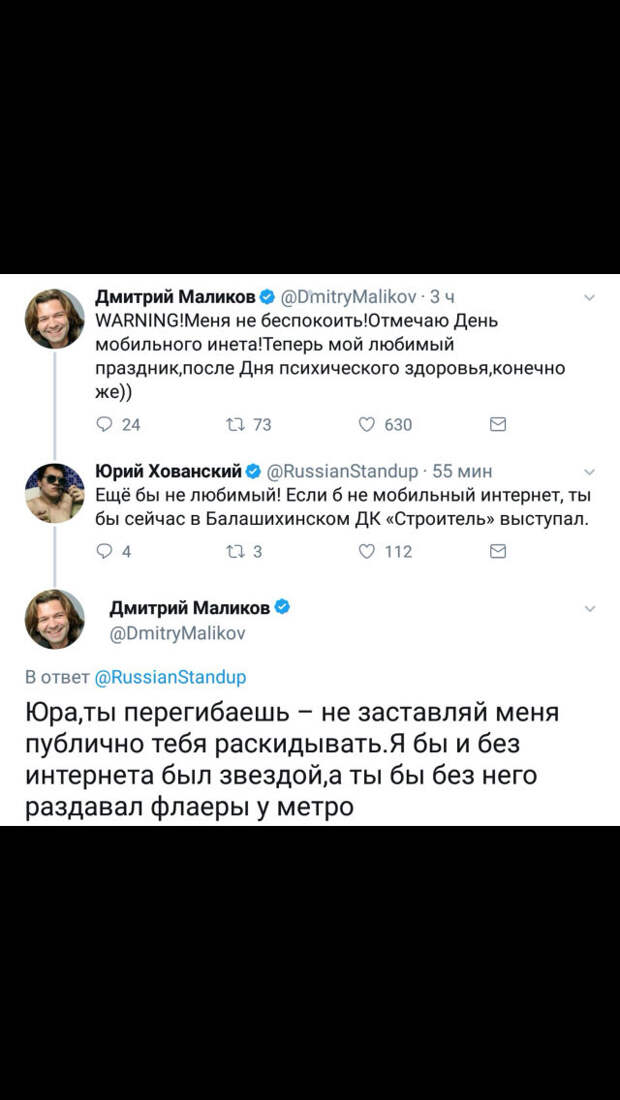Open @RussianStandup link in 'В ответ' line
620x1100 pixels.
[170, 678]
